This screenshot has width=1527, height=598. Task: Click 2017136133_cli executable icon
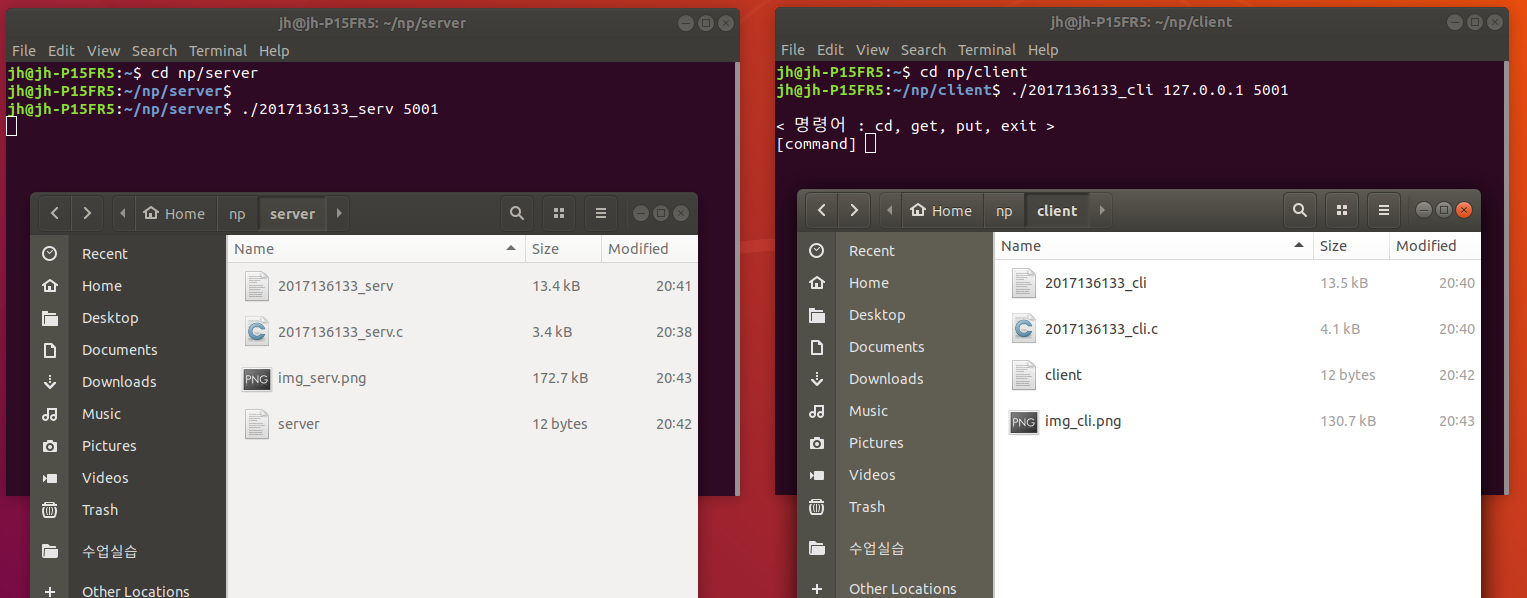(1024, 283)
